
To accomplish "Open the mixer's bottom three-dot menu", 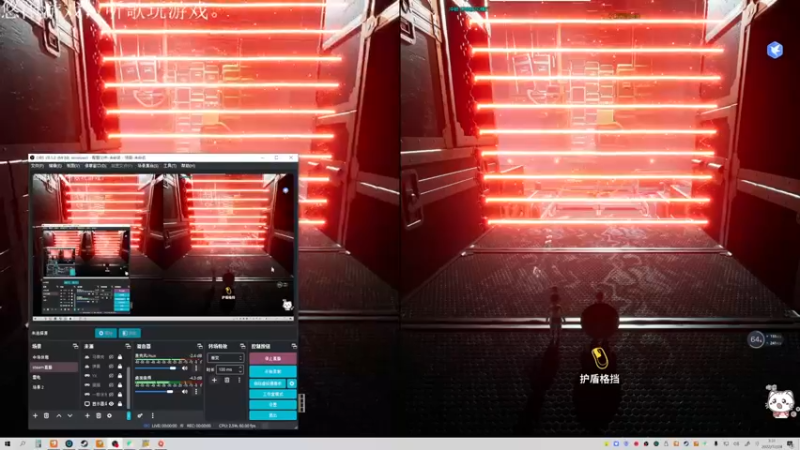I will pyautogui.click(x=153, y=416).
